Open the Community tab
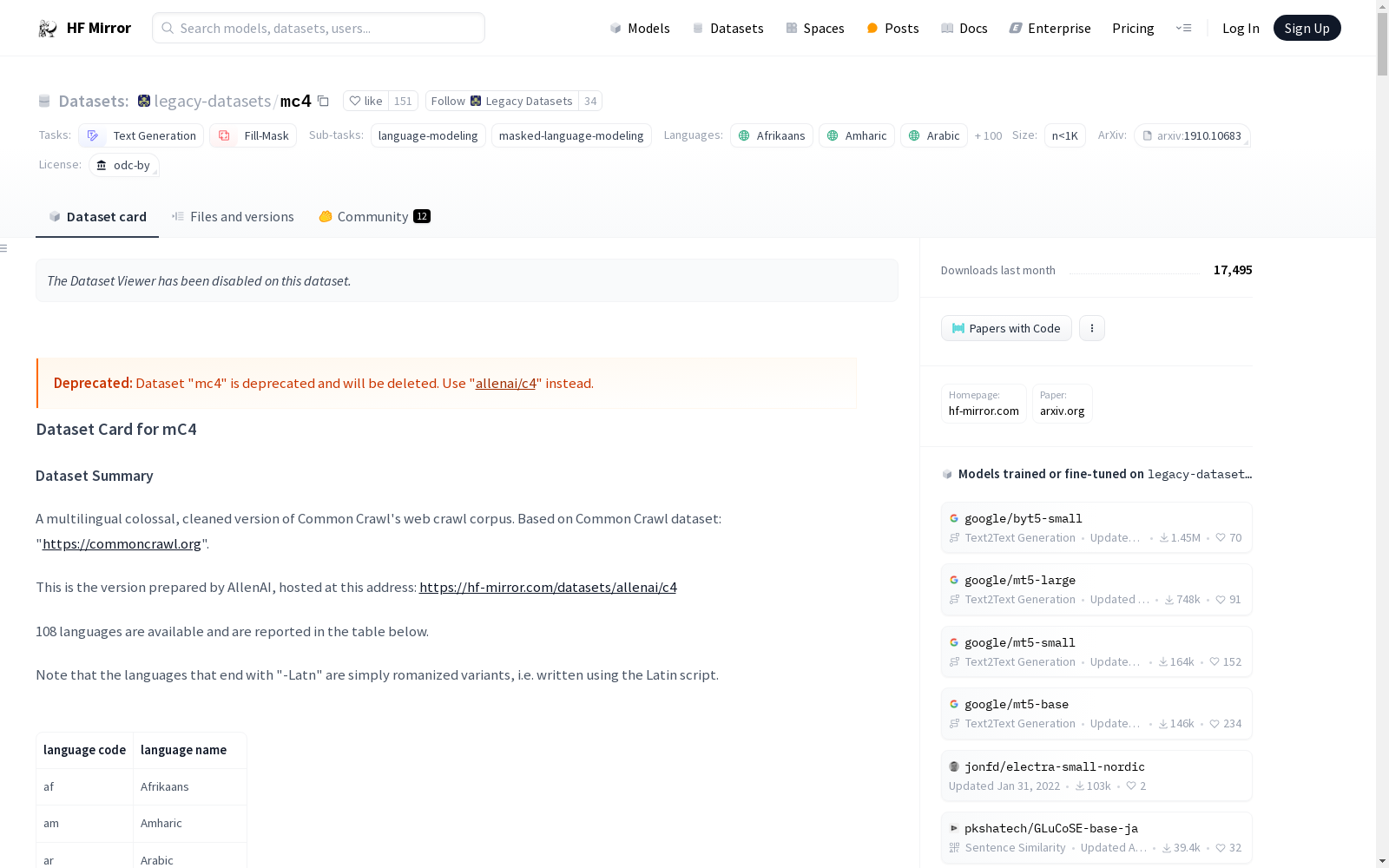The image size is (1389, 868). pyautogui.click(x=374, y=216)
